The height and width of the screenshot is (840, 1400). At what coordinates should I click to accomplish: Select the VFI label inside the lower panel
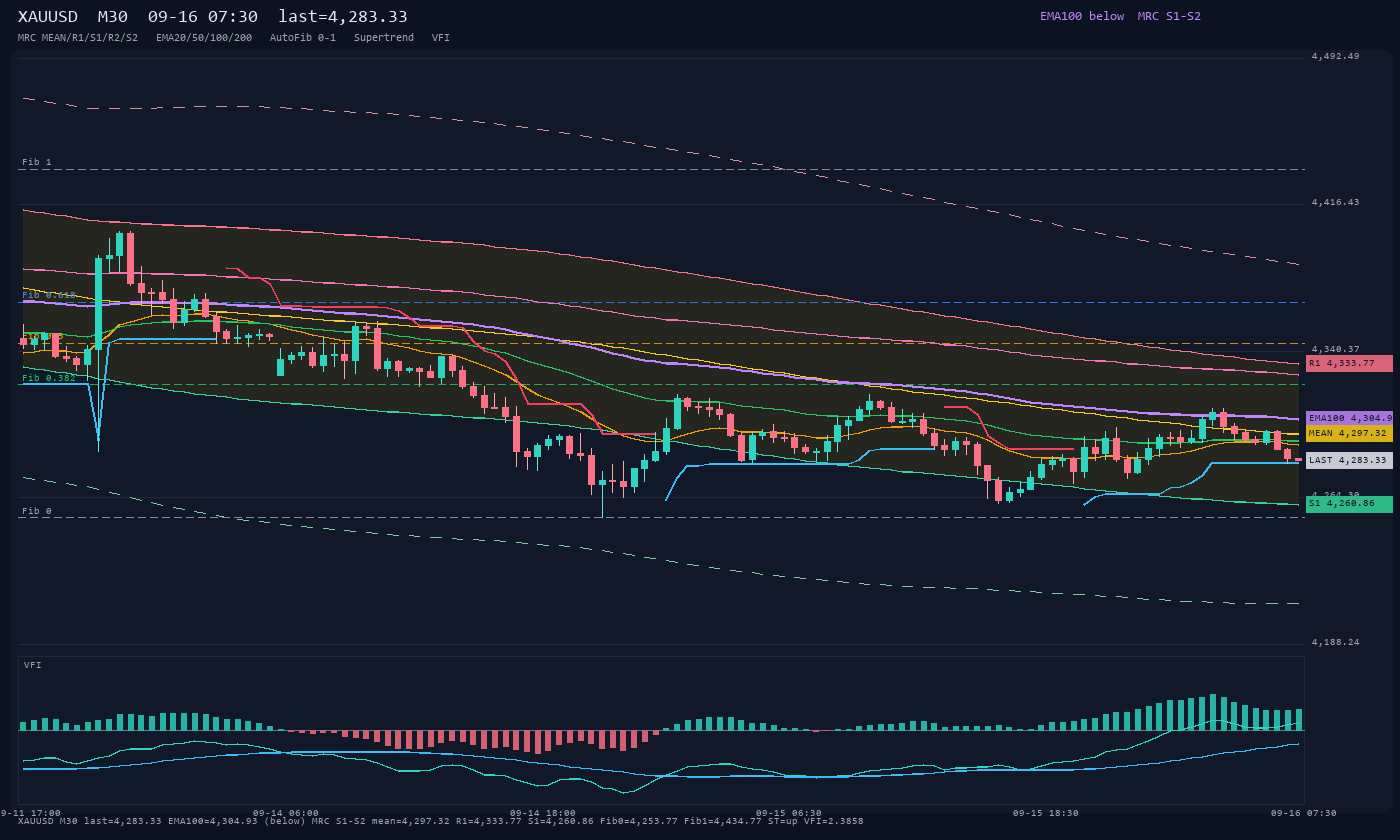pyautogui.click(x=33, y=665)
